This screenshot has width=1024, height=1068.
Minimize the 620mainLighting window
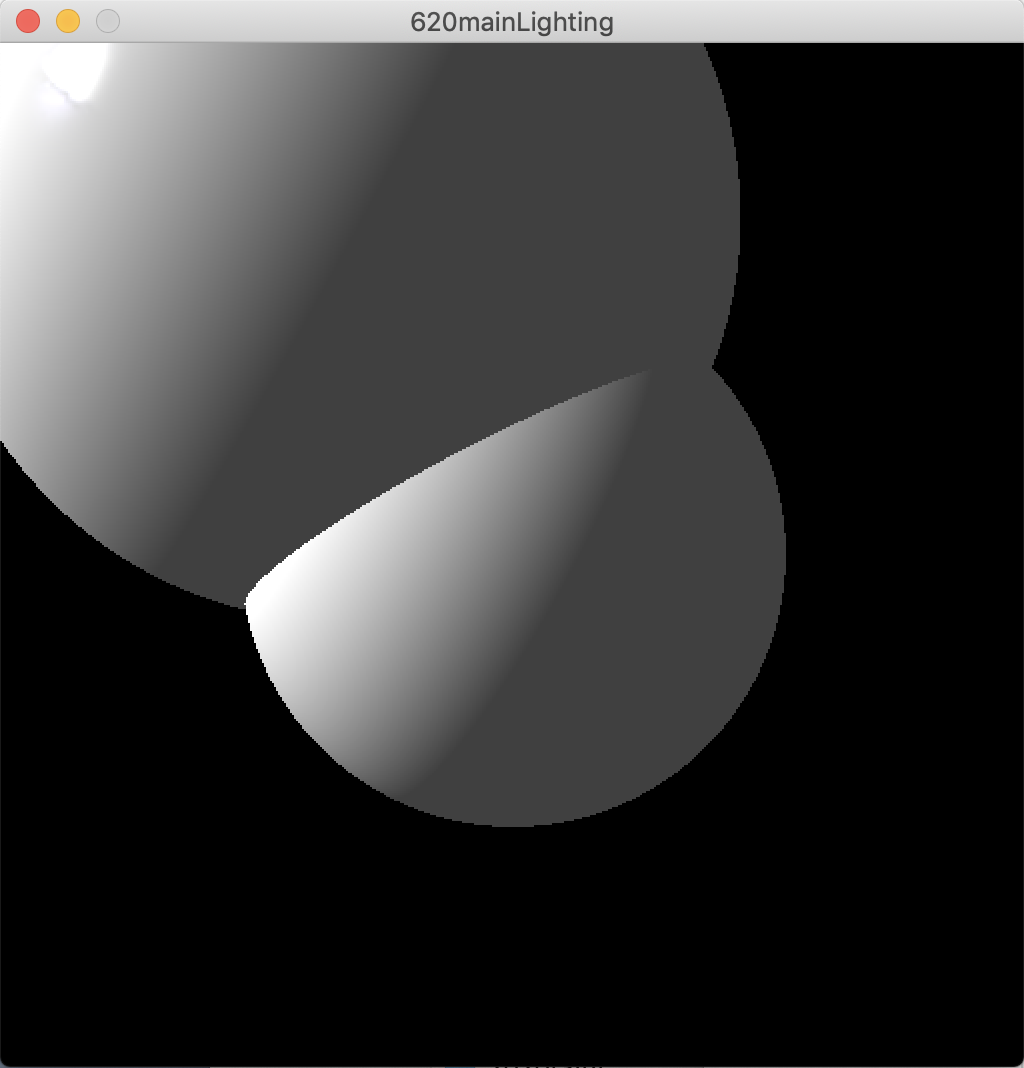point(68,21)
